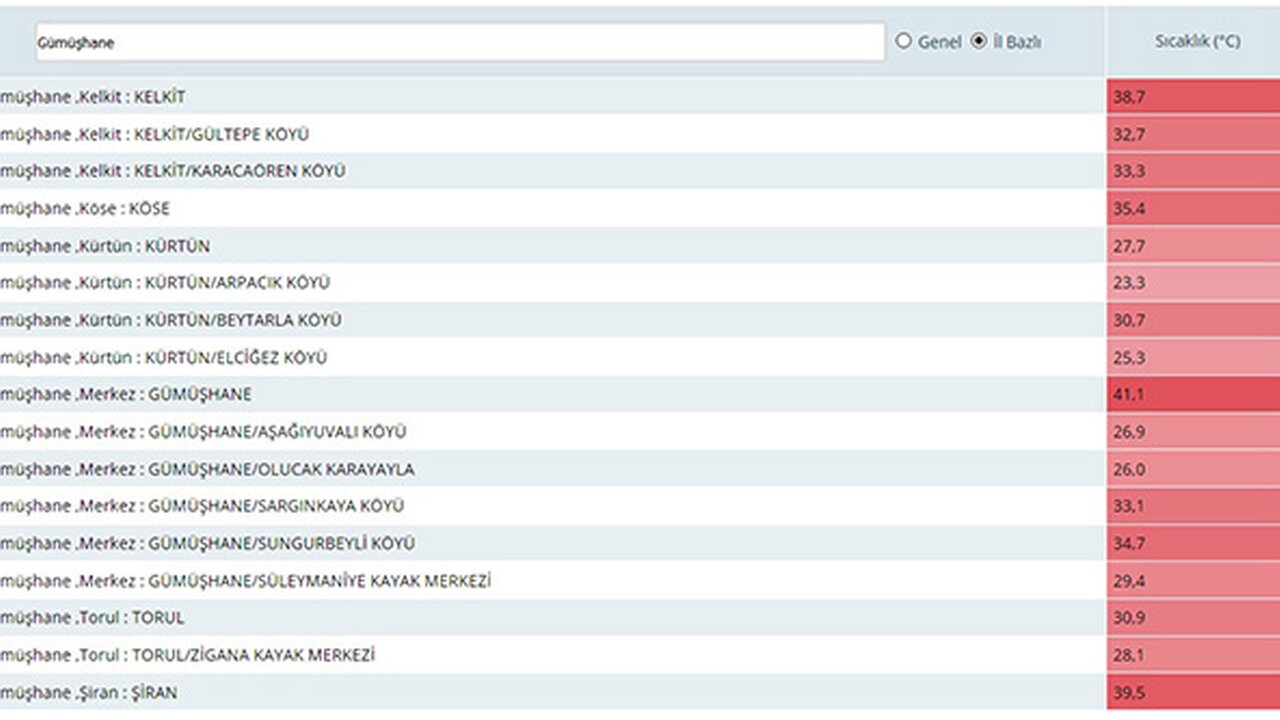Select TORUL/ZİGANA KAYAK MERKEZİ row
Image resolution: width=1280 pixels, height=720 pixels.
(x=187, y=656)
